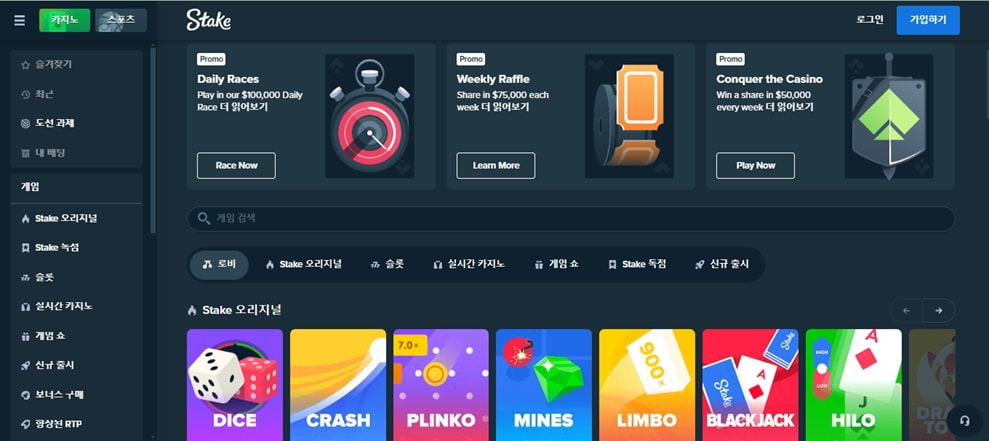Show previous Stake originals with left arrow
Viewport: 989px width, 441px height.
pyautogui.click(x=906, y=310)
